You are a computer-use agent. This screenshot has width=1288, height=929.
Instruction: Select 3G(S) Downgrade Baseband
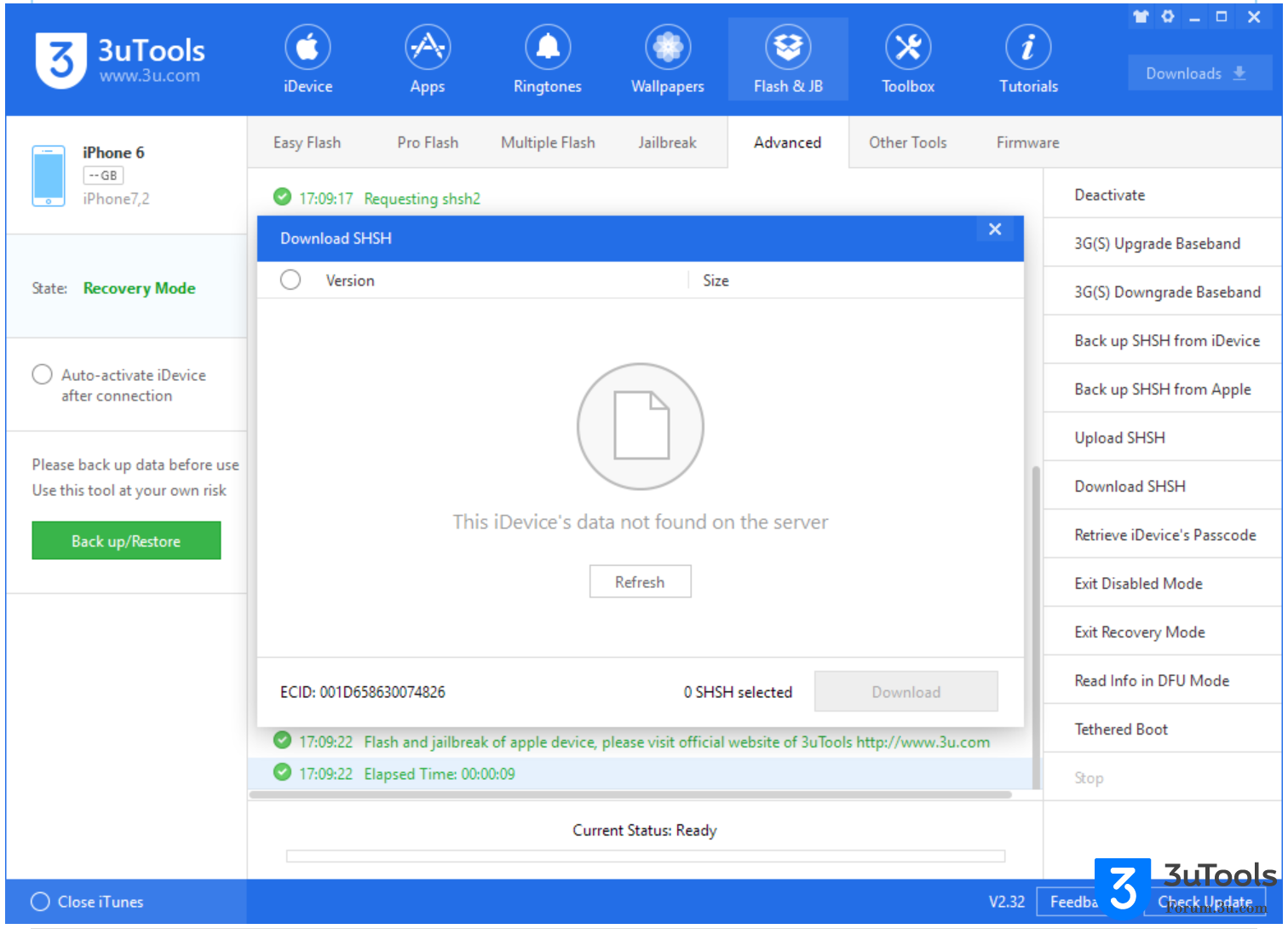coord(1162,291)
